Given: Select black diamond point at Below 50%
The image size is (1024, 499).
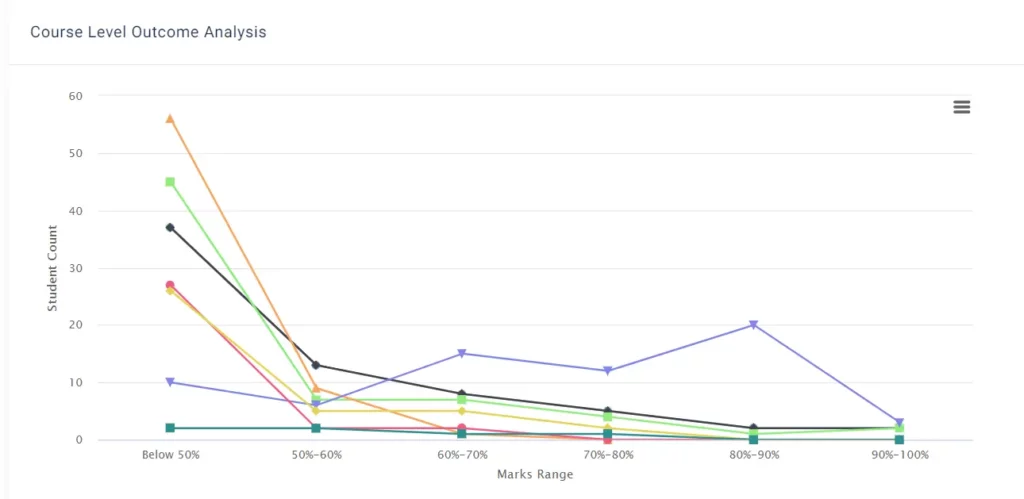Looking at the screenshot, I should pos(170,227).
